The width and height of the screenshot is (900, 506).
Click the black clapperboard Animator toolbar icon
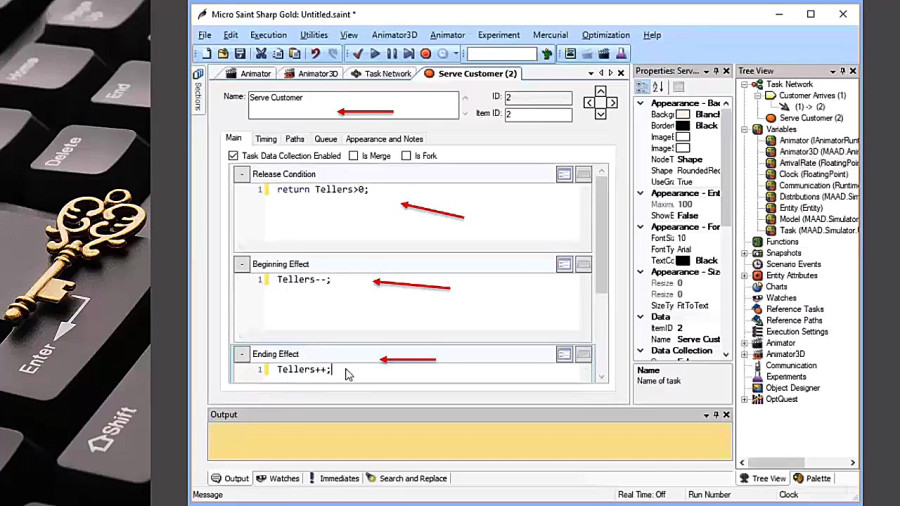[604, 54]
